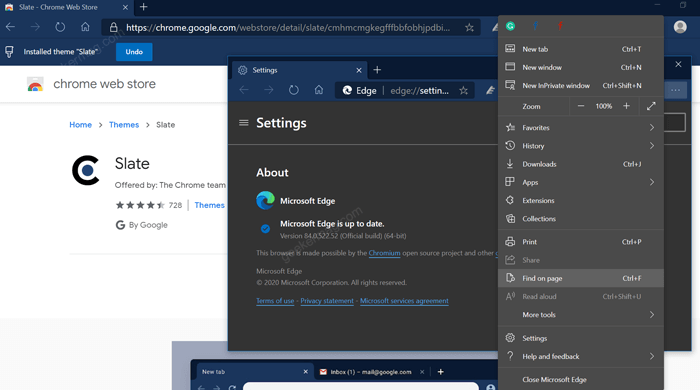Click the Slate theme logo image
The width and height of the screenshot is (700, 390).
click(x=86, y=170)
